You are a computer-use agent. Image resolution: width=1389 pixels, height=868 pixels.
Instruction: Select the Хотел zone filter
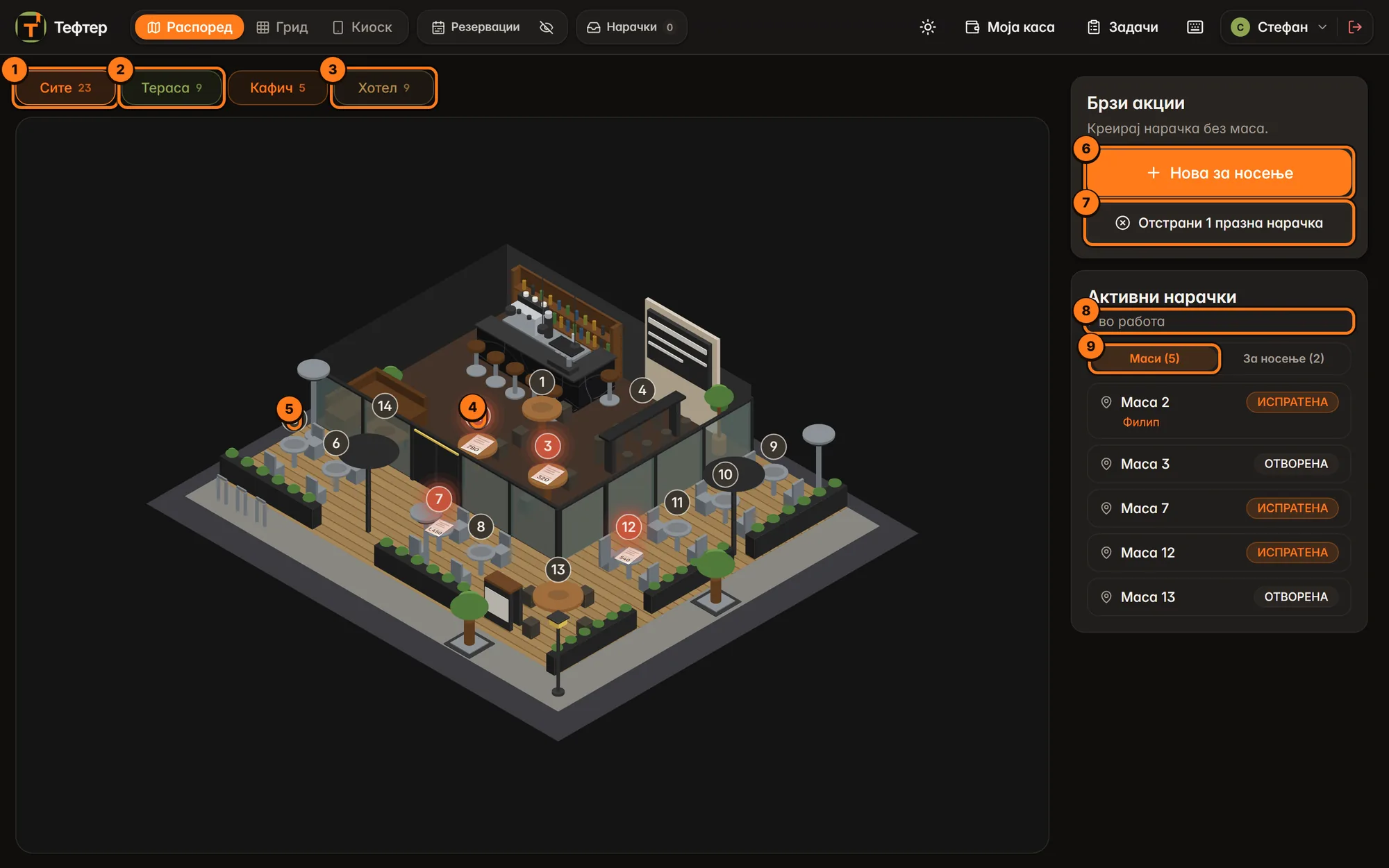point(383,87)
